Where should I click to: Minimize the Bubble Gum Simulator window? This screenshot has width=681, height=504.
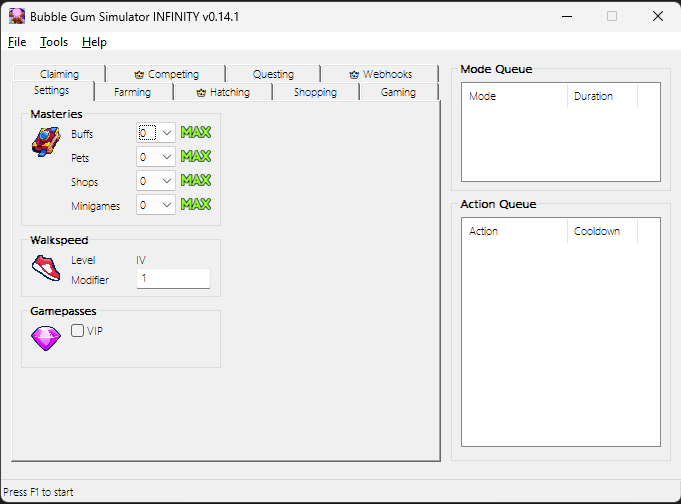(x=567, y=17)
